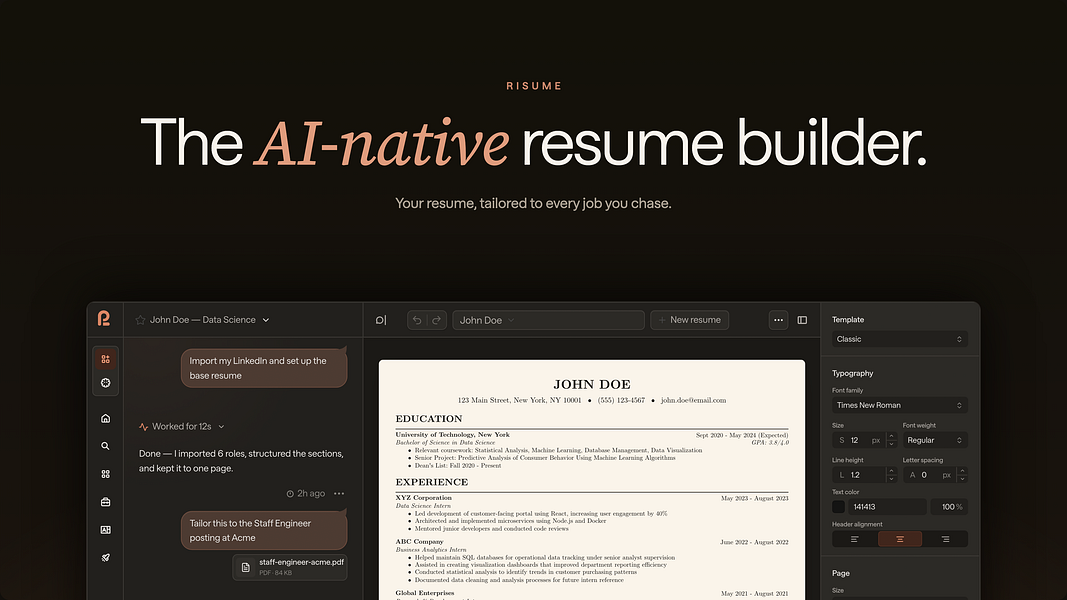Image resolution: width=1067 pixels, height=600 pixels.
Task: Expand the John Doe — Data Science dropdown
Action: 266,320
